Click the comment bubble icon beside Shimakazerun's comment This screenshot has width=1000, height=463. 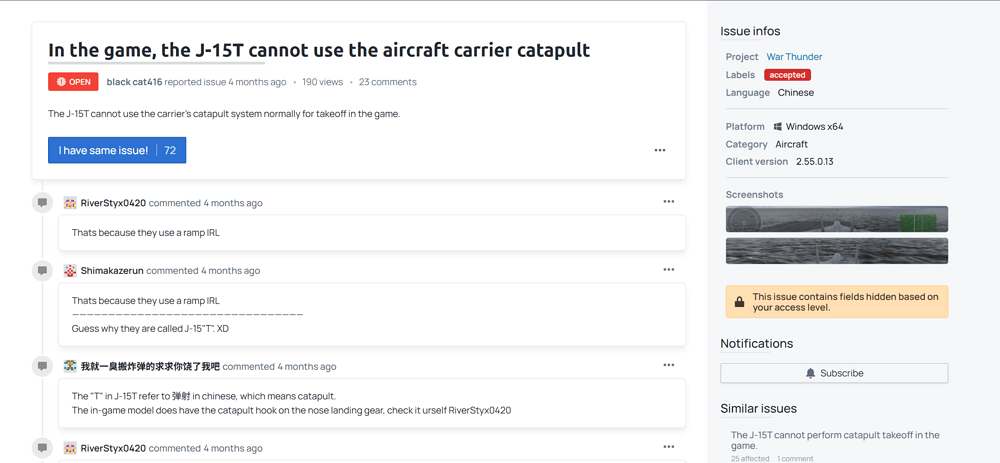(x=42, y=270)
